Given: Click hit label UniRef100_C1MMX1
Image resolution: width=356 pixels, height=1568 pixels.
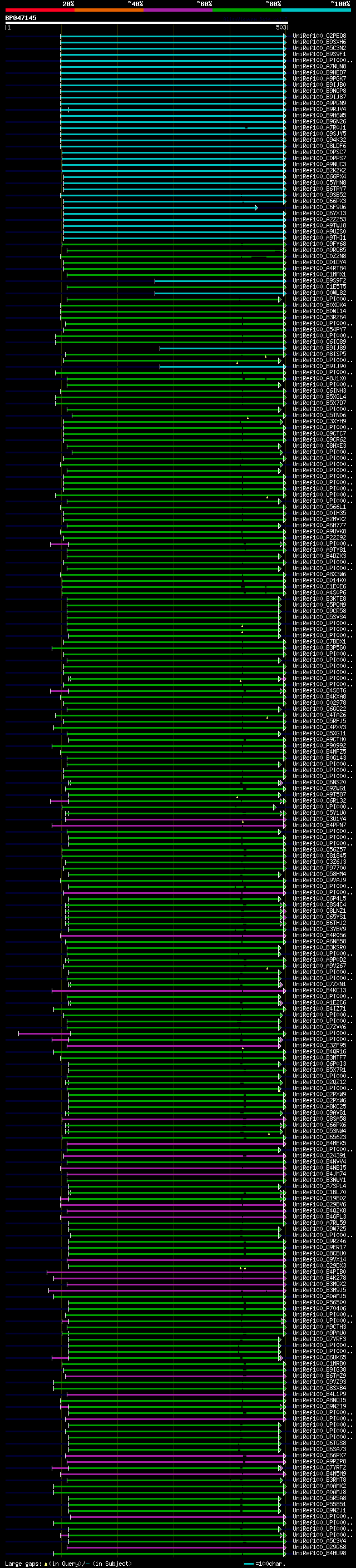Looking at the screenshot, I should click(319, 275).
